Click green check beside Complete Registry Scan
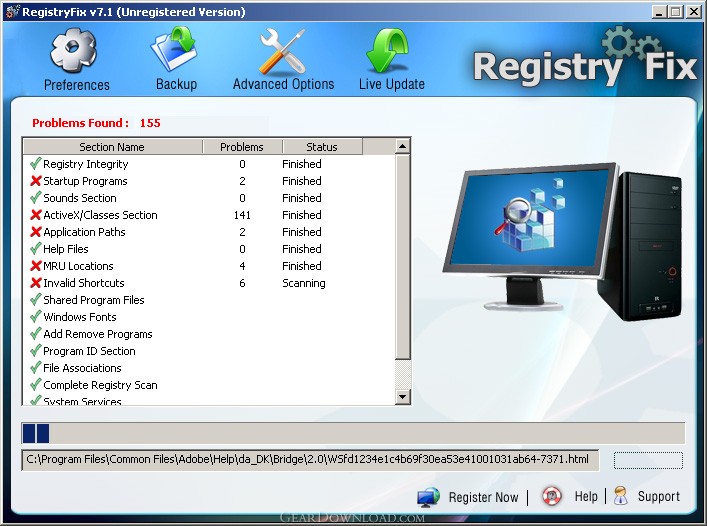The image size is (707, 526). [36, 385]
